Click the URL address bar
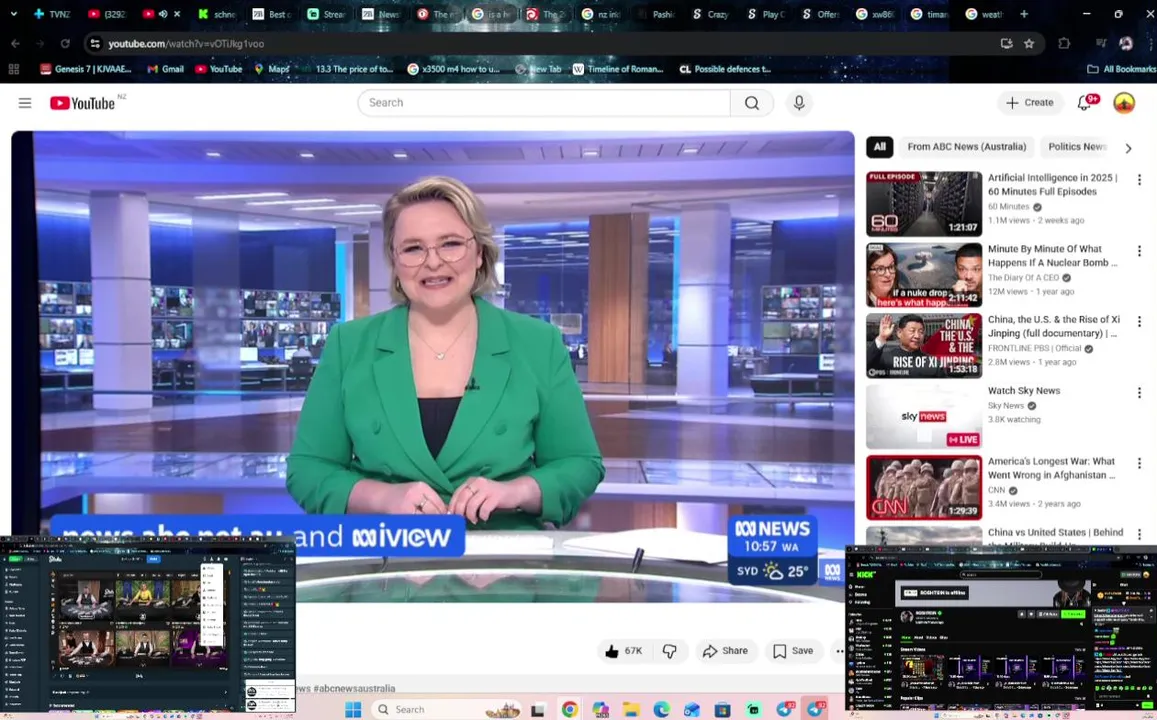1157x720 pixels. pyautogui.click(x=546, y=44)
